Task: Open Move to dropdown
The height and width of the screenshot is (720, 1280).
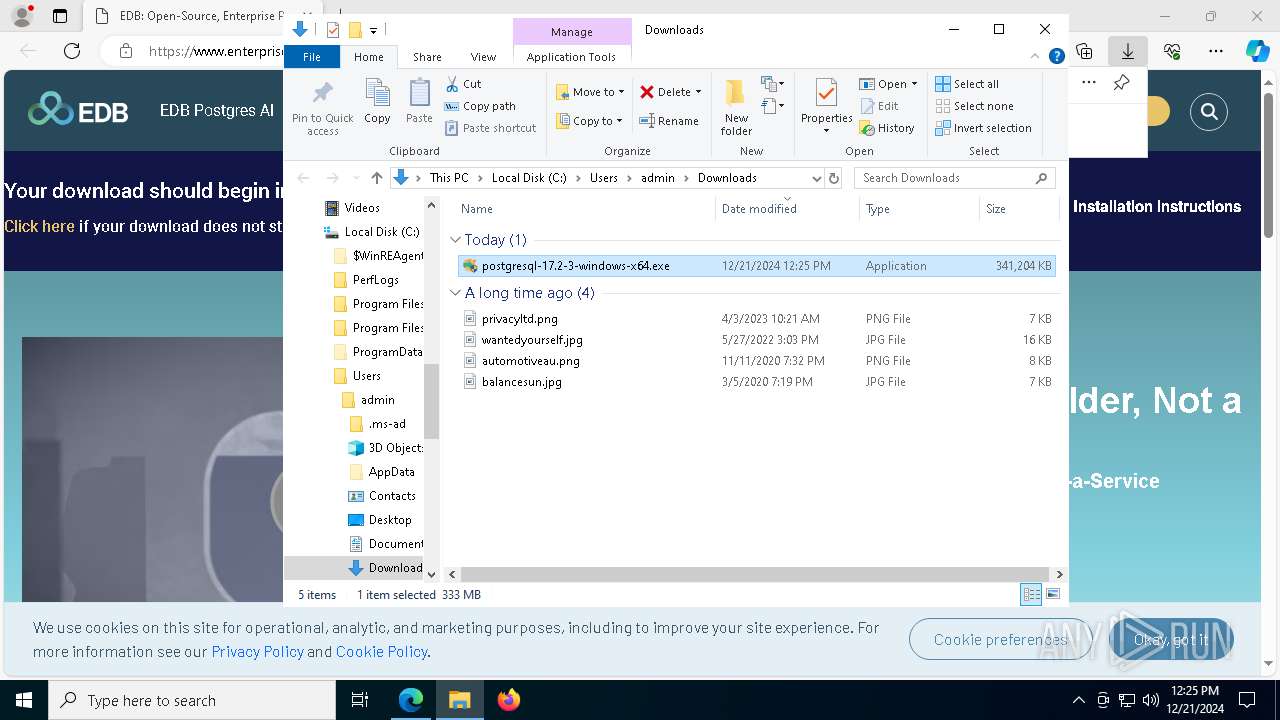Action: tap(590, 92)
